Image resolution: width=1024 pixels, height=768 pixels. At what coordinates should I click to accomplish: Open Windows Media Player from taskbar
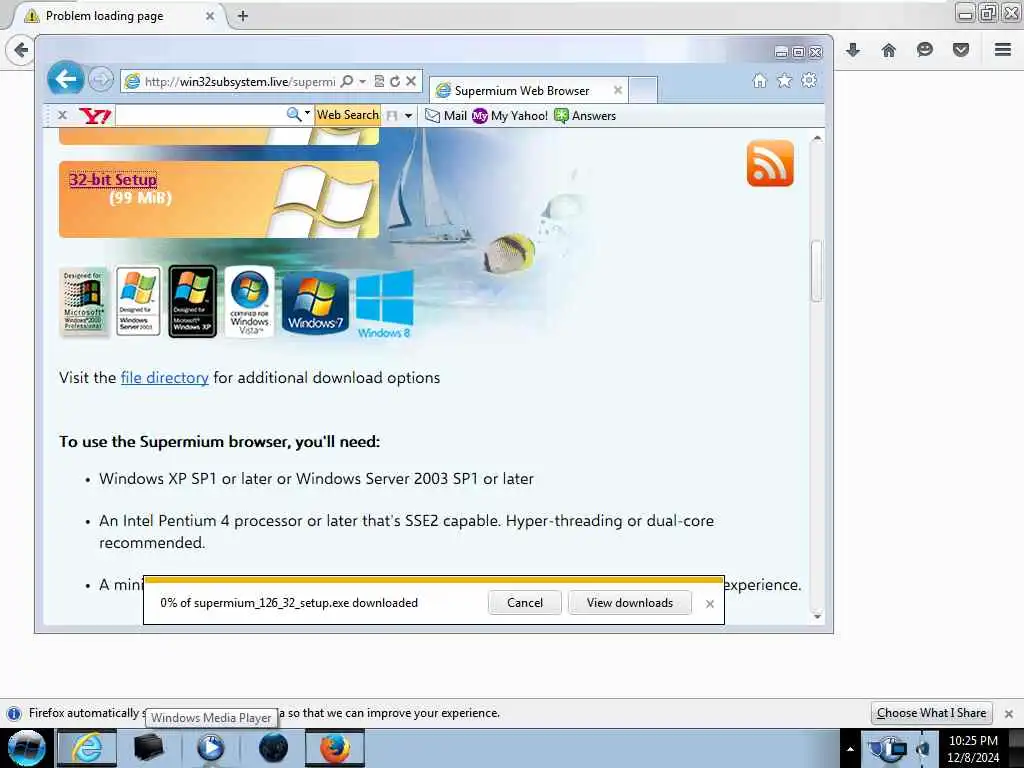click(210, 748)
